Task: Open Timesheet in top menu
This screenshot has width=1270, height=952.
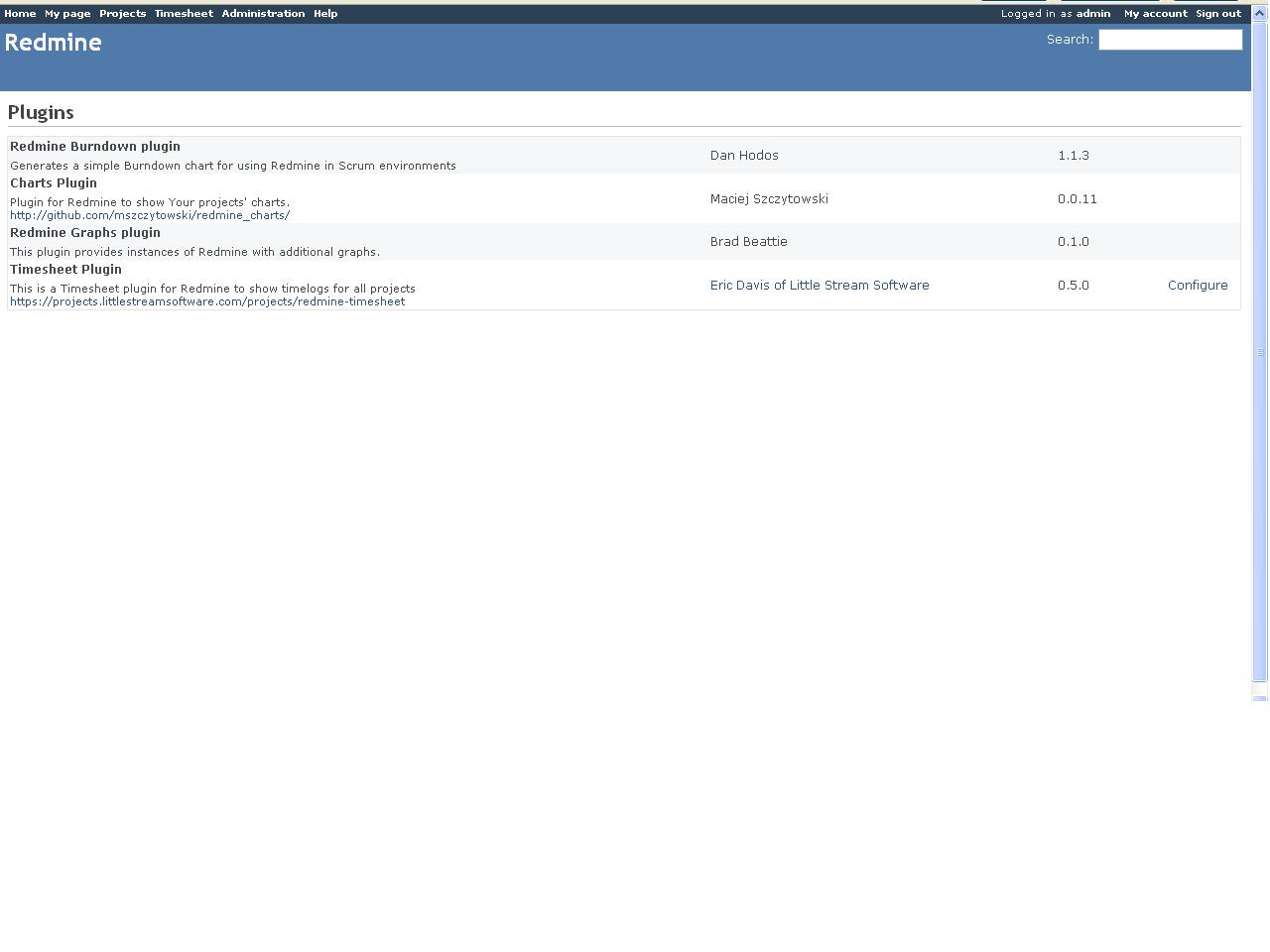Action: pyautogui.click(x=184, y=14)
